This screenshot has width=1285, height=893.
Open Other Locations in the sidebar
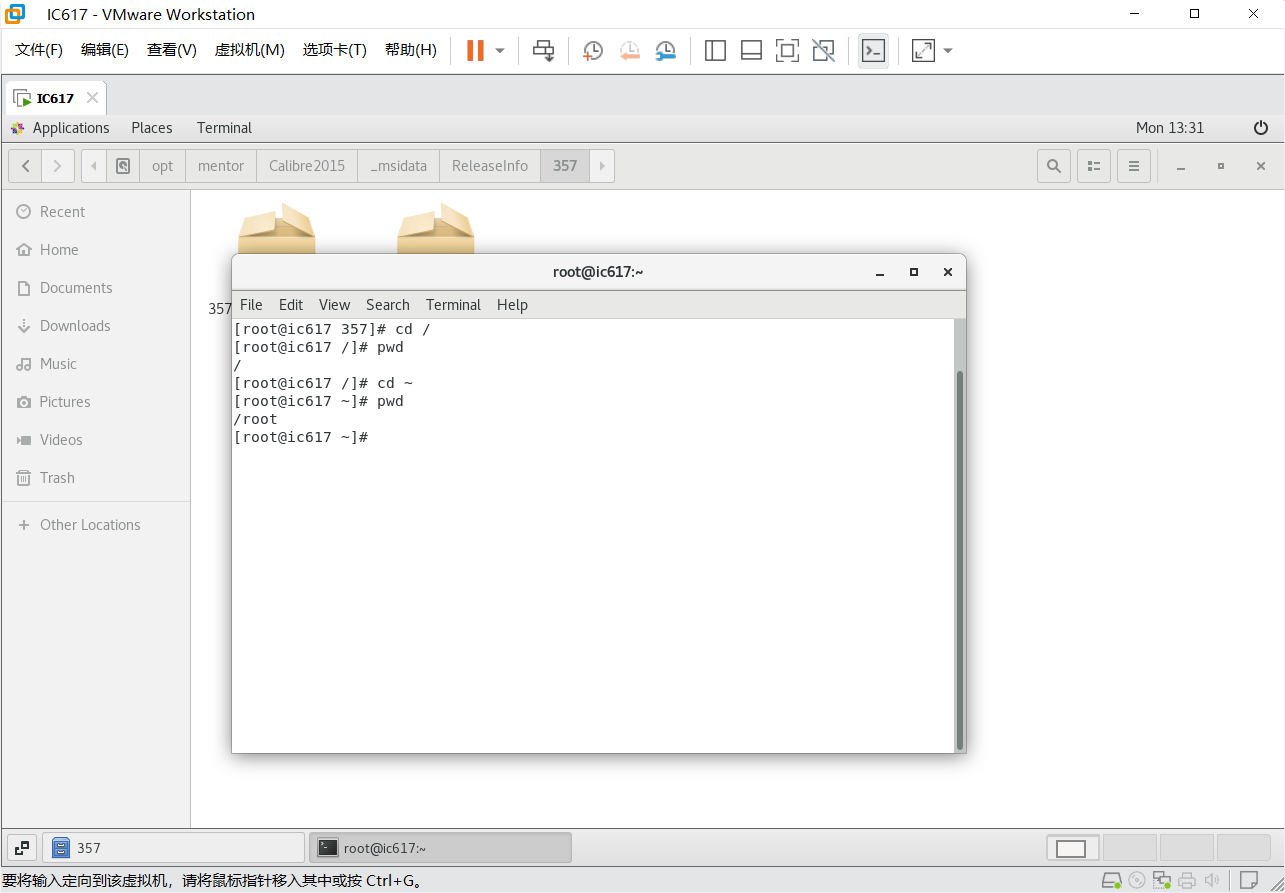(95, 525)
